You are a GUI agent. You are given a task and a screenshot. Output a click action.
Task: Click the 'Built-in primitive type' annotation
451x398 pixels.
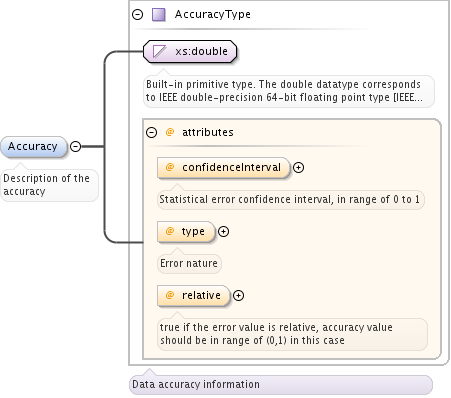289,91
